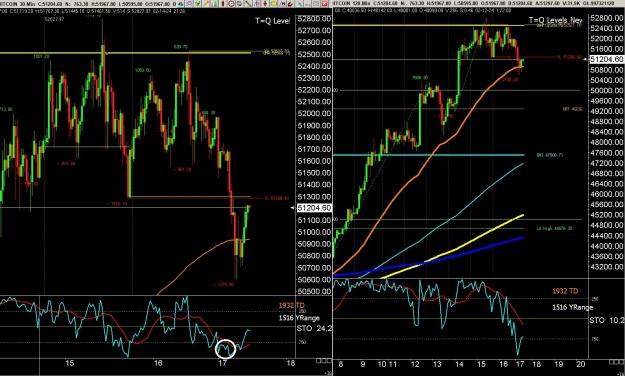Click date label 8 on right chart time axis
Screen dimensions: 625x376
(x=340, y=364)
